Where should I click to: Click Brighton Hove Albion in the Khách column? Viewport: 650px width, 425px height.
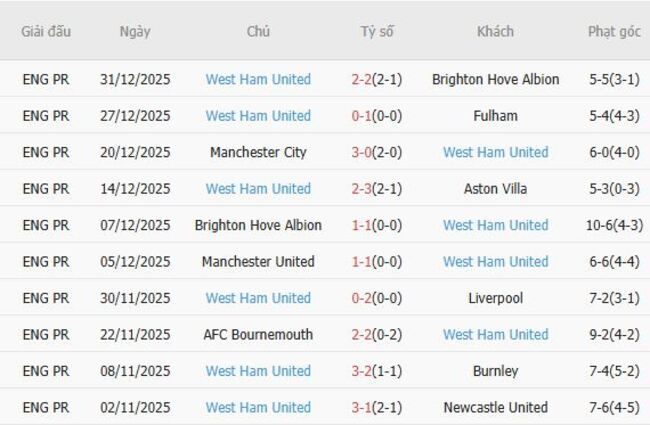(495, 79)
